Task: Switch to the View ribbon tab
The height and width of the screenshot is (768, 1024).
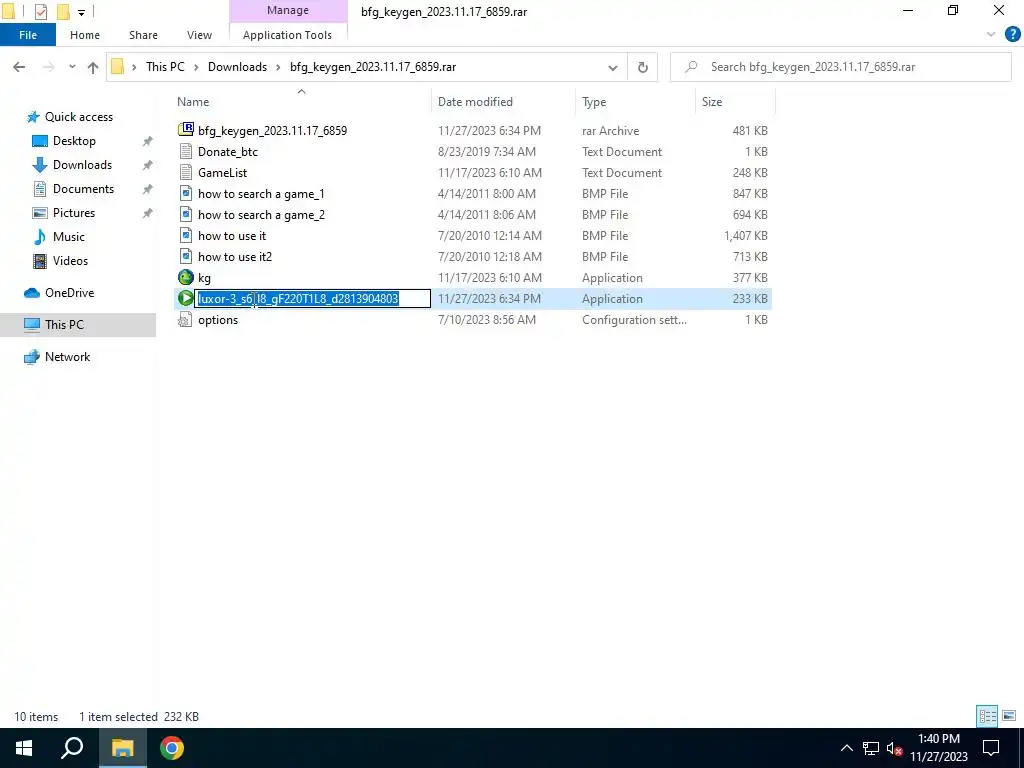Action: click(199, 35)
